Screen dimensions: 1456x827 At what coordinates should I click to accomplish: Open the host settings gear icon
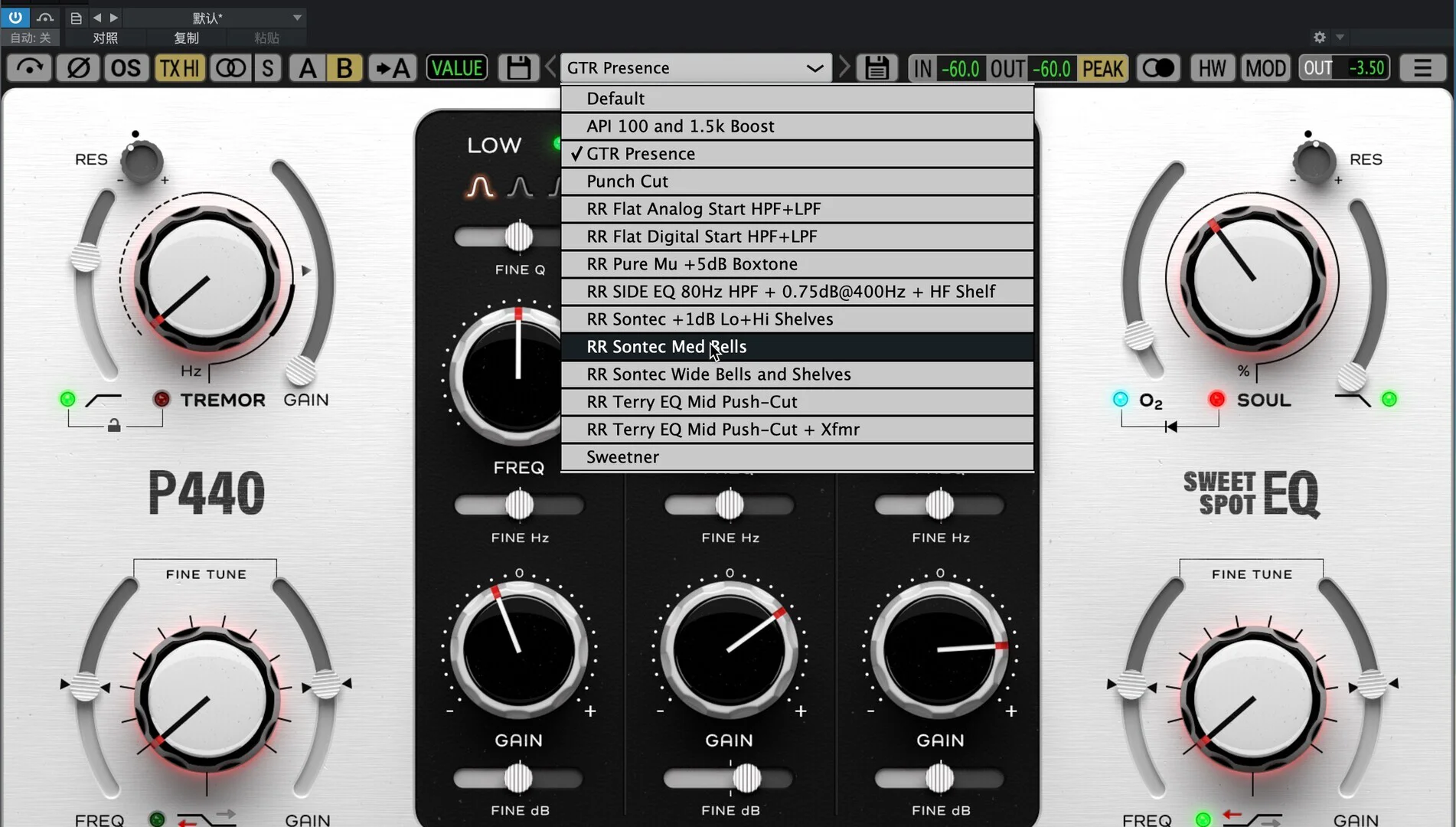coord(1319,37)
